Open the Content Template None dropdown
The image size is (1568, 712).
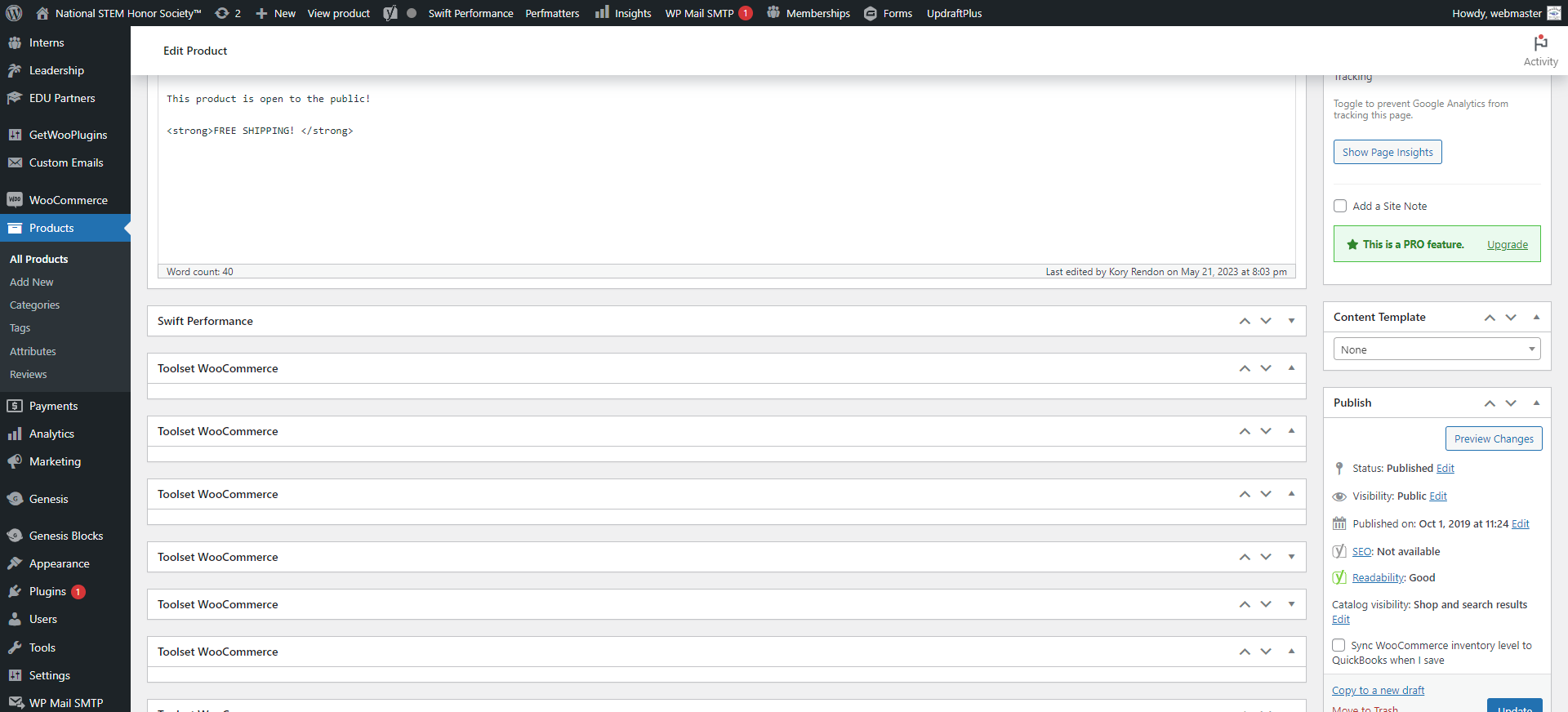click(1437, 349)
